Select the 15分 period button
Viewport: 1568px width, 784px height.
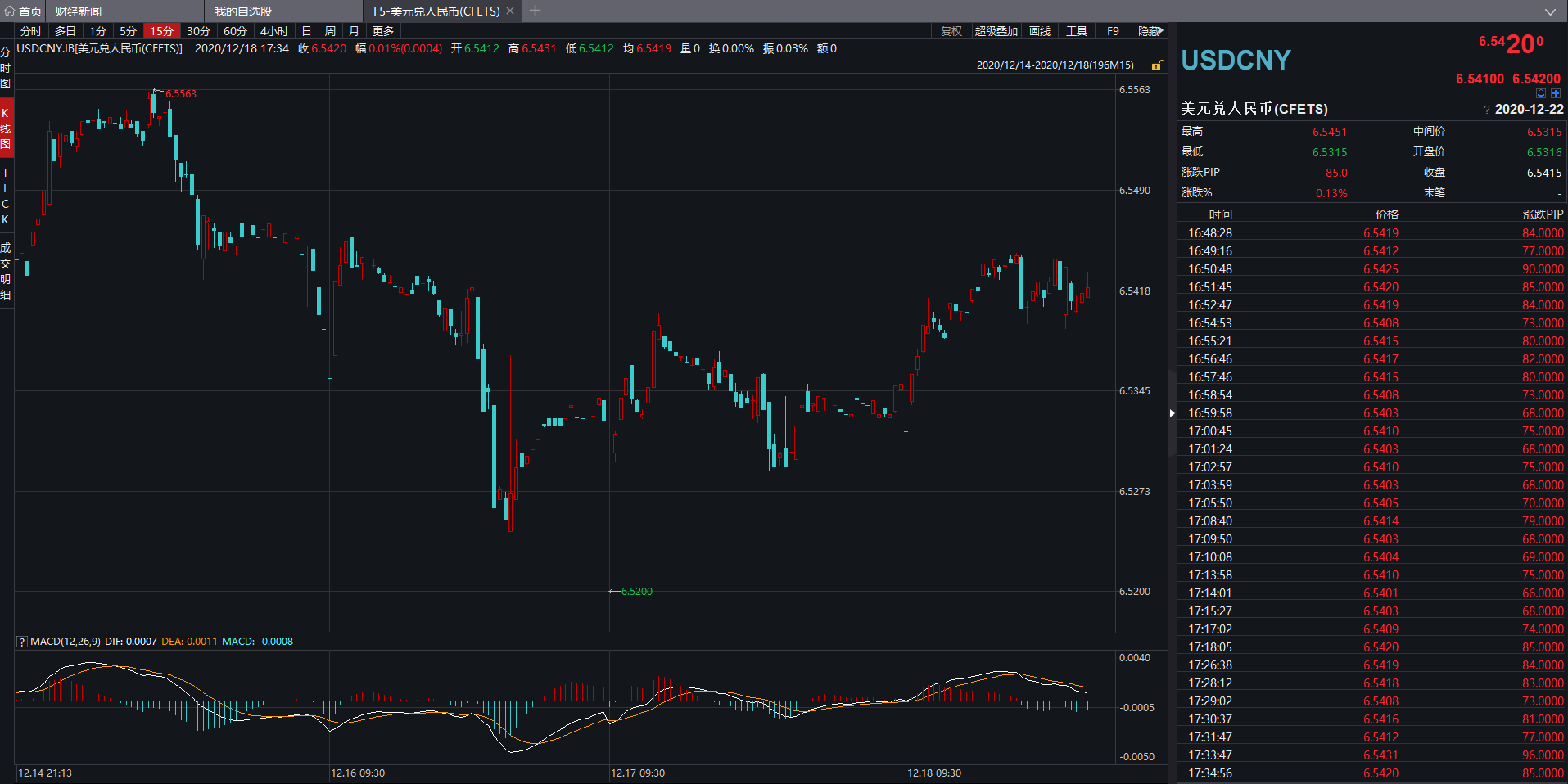click(161, 31)
